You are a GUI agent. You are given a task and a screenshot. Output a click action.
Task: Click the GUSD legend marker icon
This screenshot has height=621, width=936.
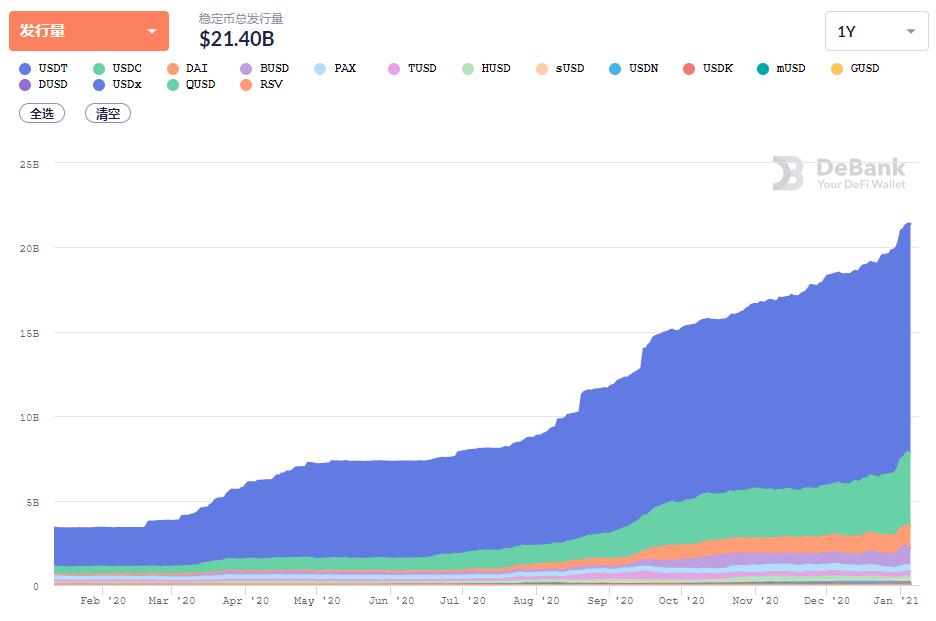click(x=837, y=69)
